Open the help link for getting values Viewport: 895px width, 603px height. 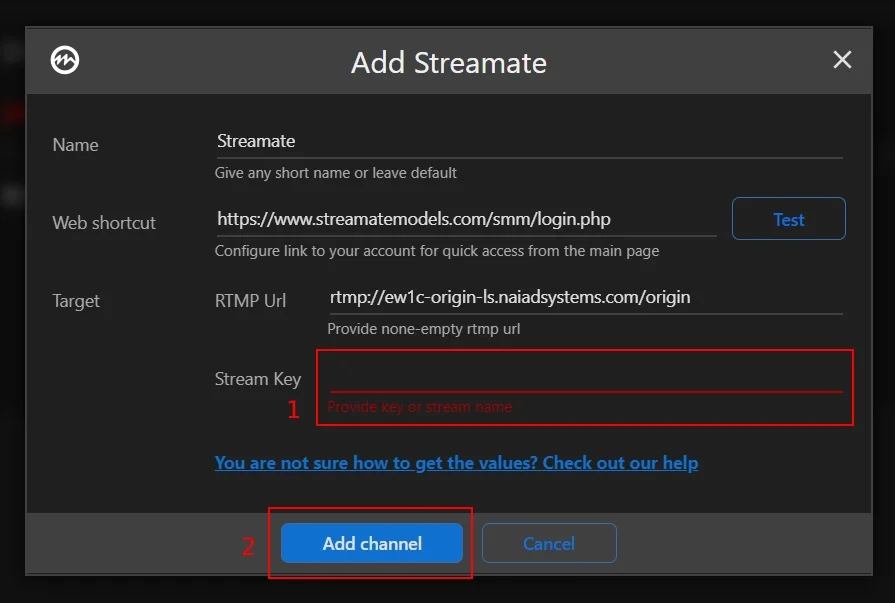(x=456, y=463)
